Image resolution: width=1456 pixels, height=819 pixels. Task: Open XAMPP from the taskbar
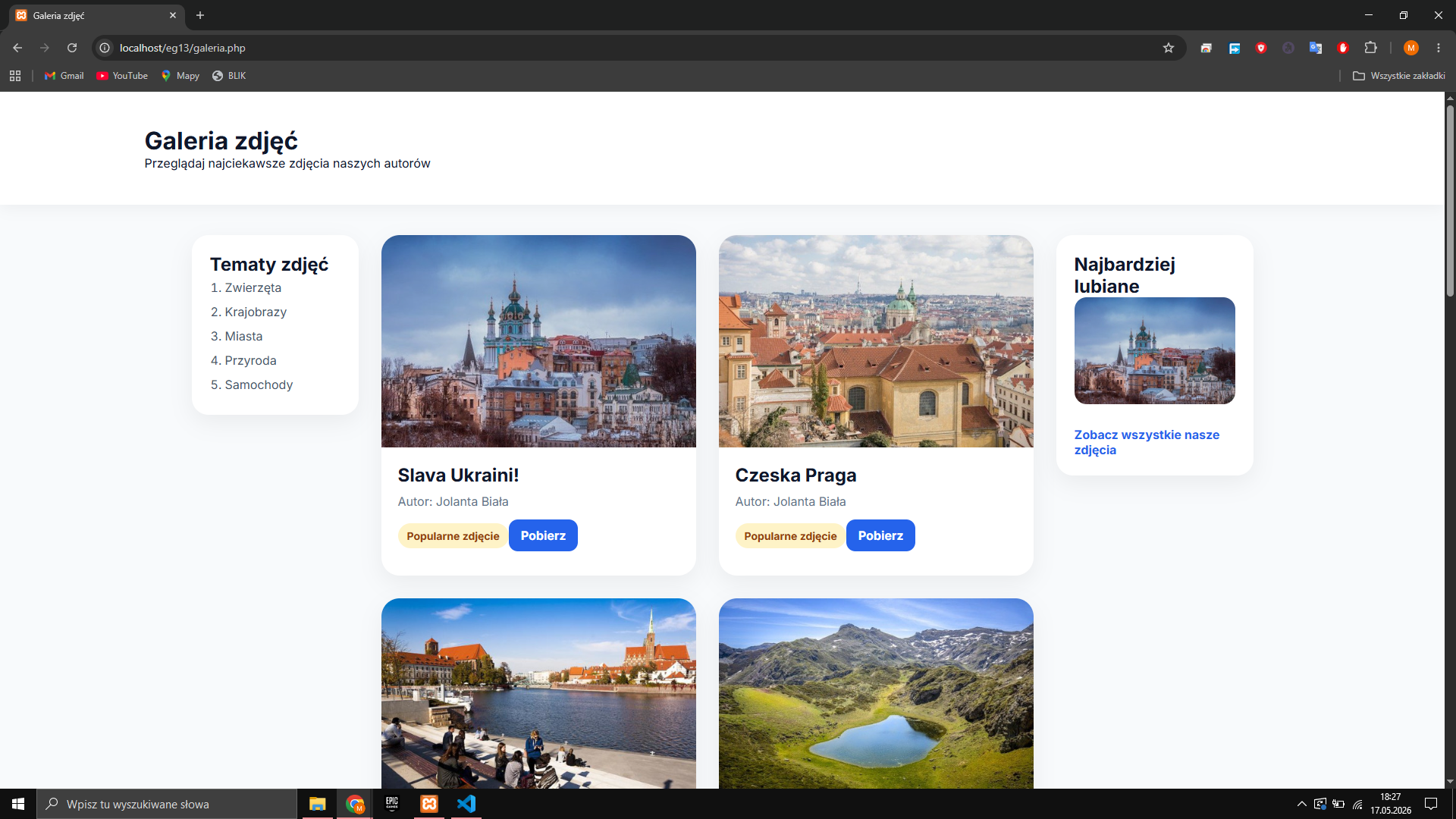(429, 804)
